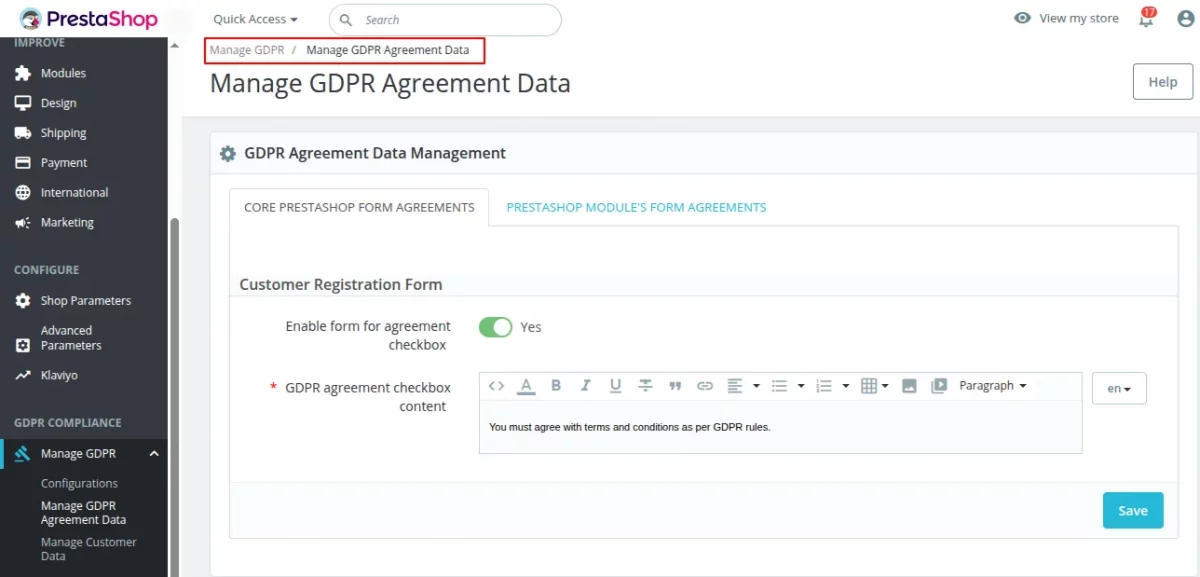Toggle the text color option in the editor
Image resolution: width=1200 pixels, height=577 pixels.
(526, 385)
